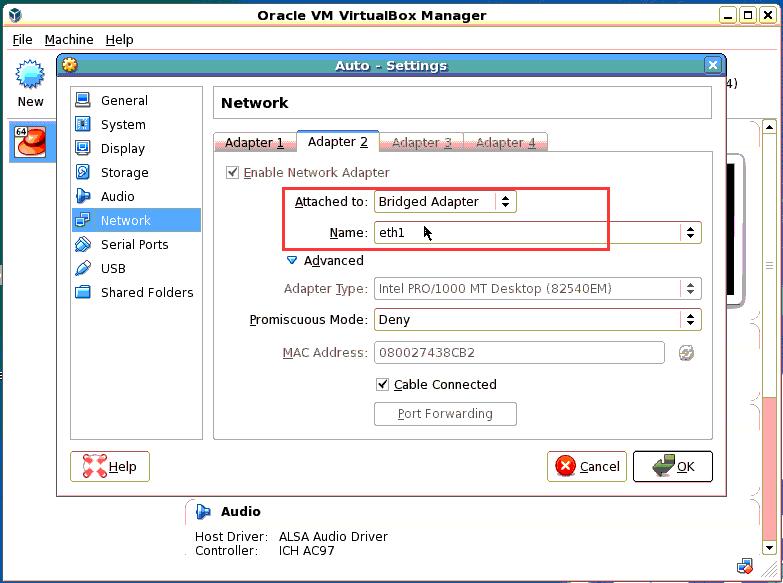Uncheck the Cable Connected checkbox

[382, 384]
